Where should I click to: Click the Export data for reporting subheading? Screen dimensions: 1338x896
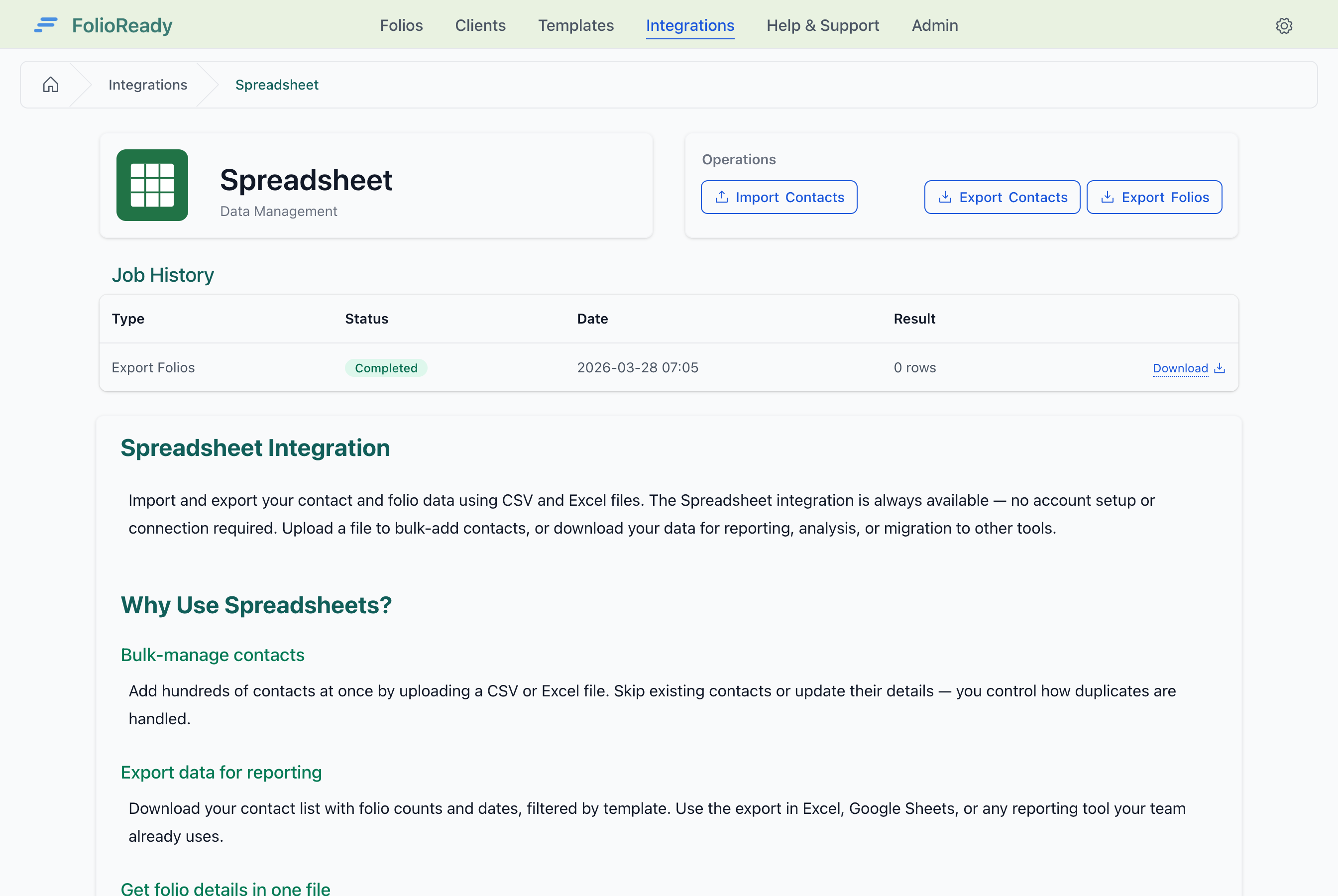(221, 773)
